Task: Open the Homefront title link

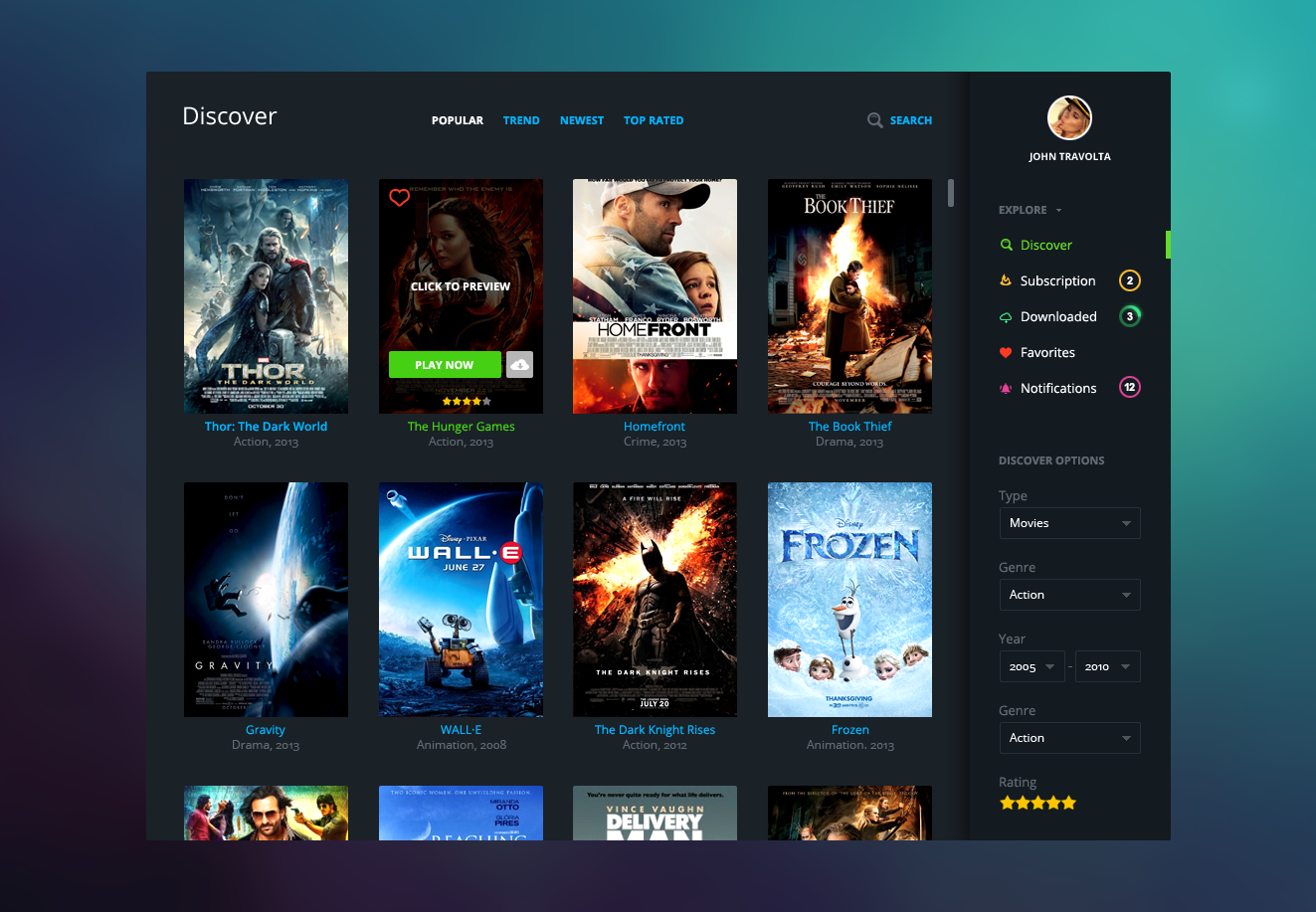Action: (x=655, y=426)
